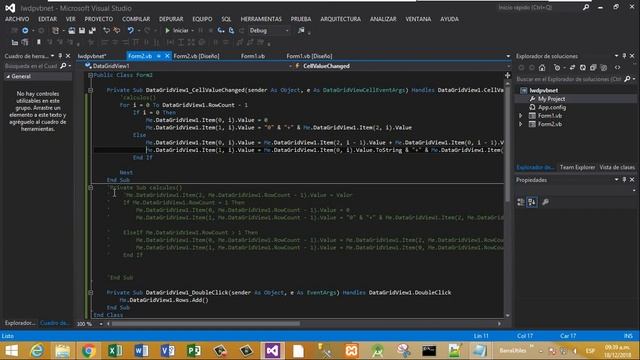
Task: Open the EDITAR menu
Action: 47,19
